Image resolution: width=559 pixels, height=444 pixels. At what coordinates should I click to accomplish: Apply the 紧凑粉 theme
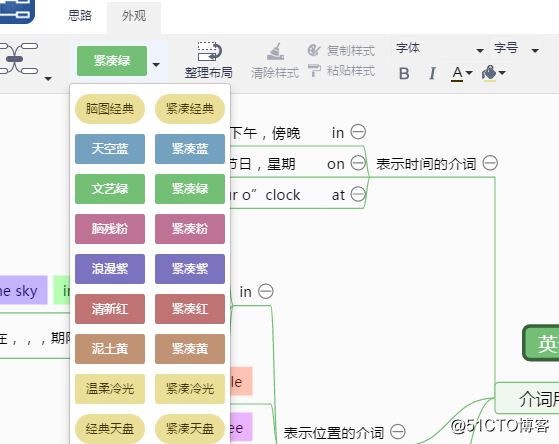(190, 229)
